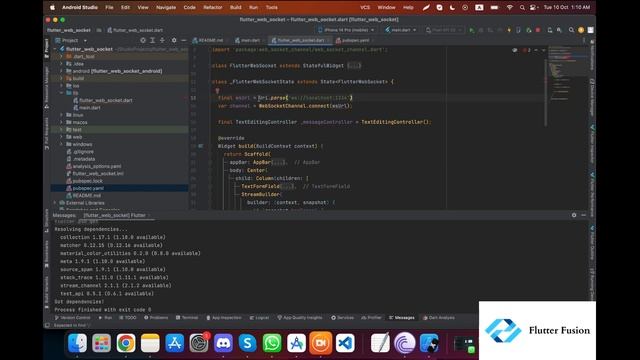Select pubspec.lock in project tree

84,181
